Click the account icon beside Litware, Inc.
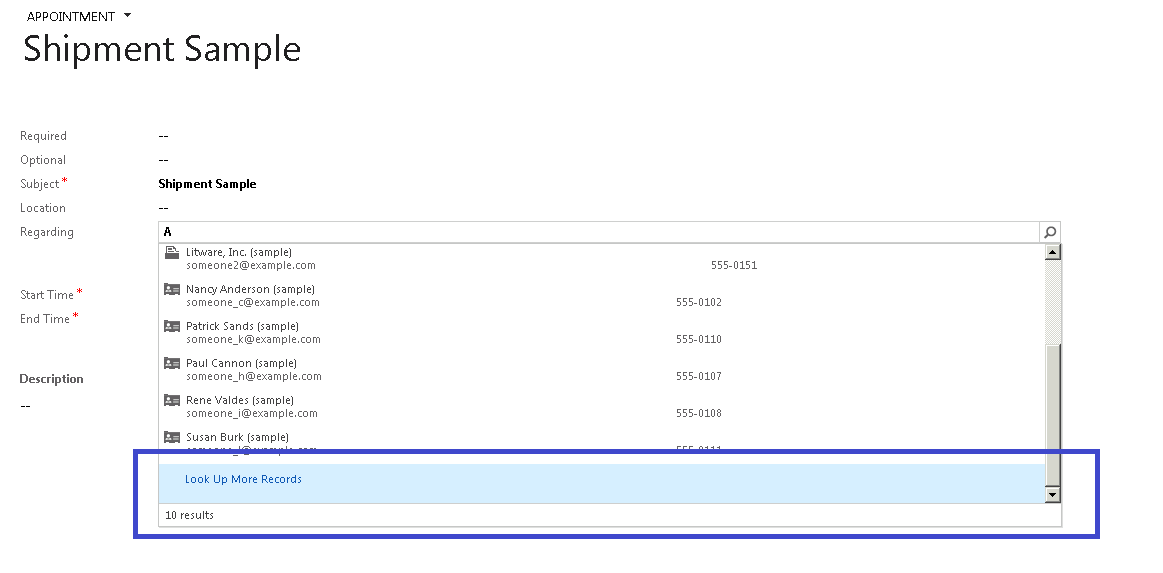 (x=172, y=252)
